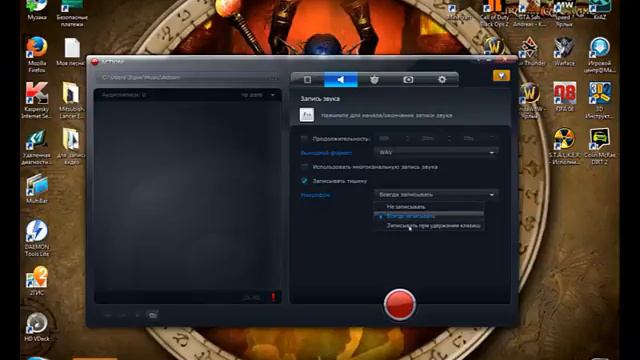Launch DAEMON Tools Lite from desktop
This screenshot has height=360, width=640.
[x=37, y=238]
